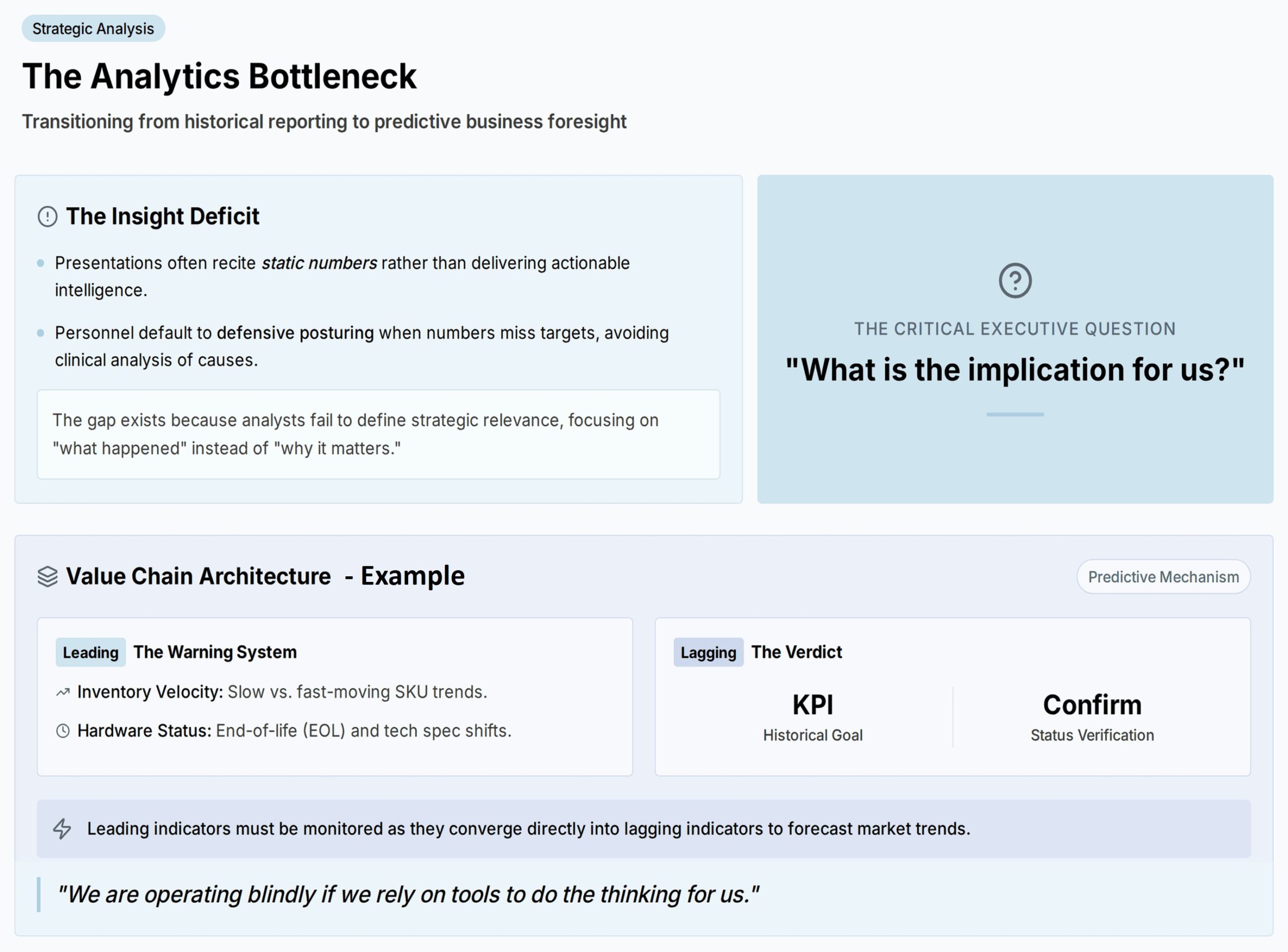1288x952 pixels.
Task: Click "Slow vs. fast-moving SKU trends." text
Action: (x=357, y=691)
